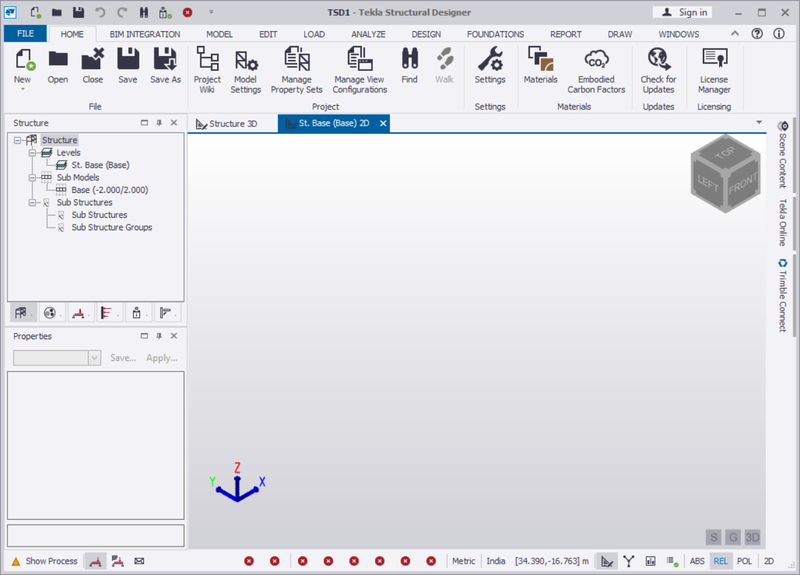The image size is (800, 575).
Task: Open the About info icon
Action: (x=779, y=34)
